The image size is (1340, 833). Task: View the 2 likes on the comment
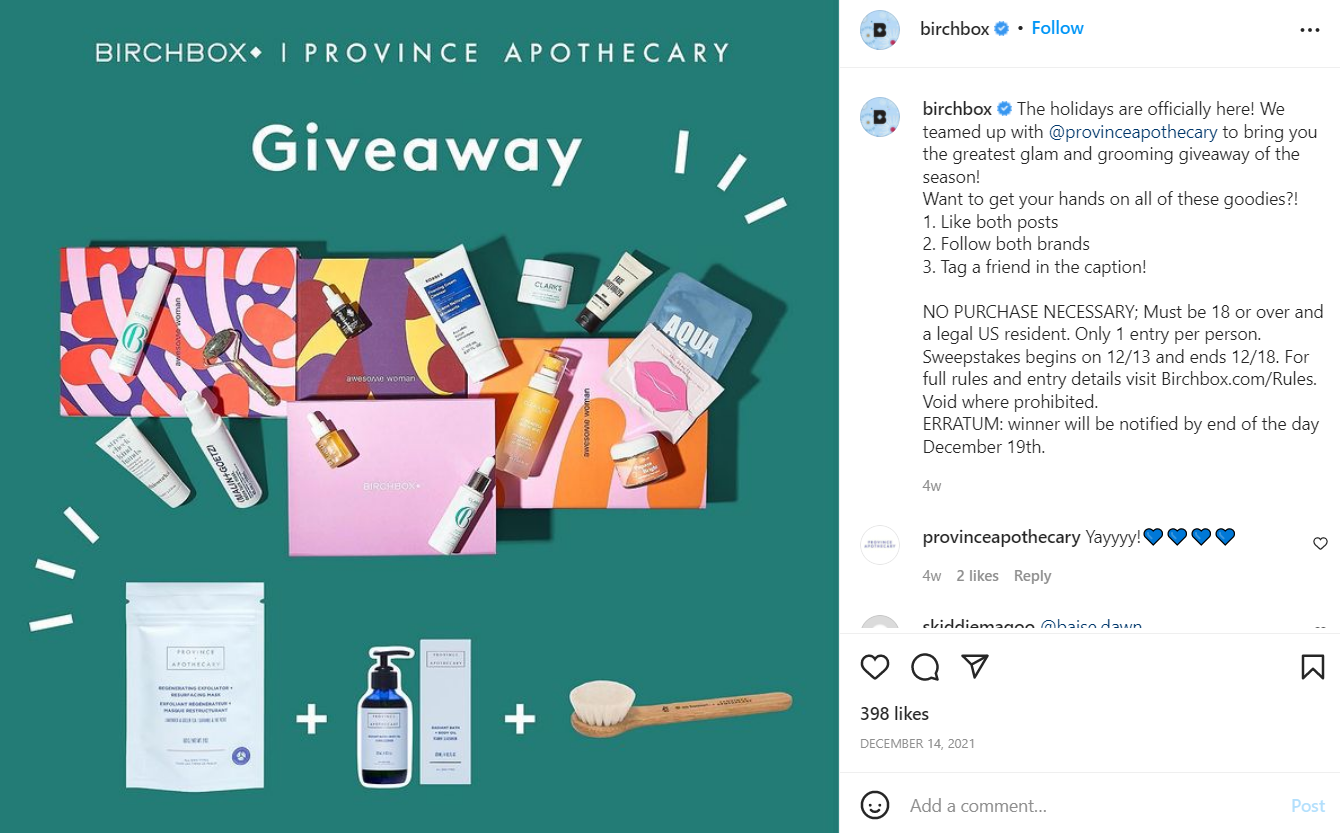[977, 576]
